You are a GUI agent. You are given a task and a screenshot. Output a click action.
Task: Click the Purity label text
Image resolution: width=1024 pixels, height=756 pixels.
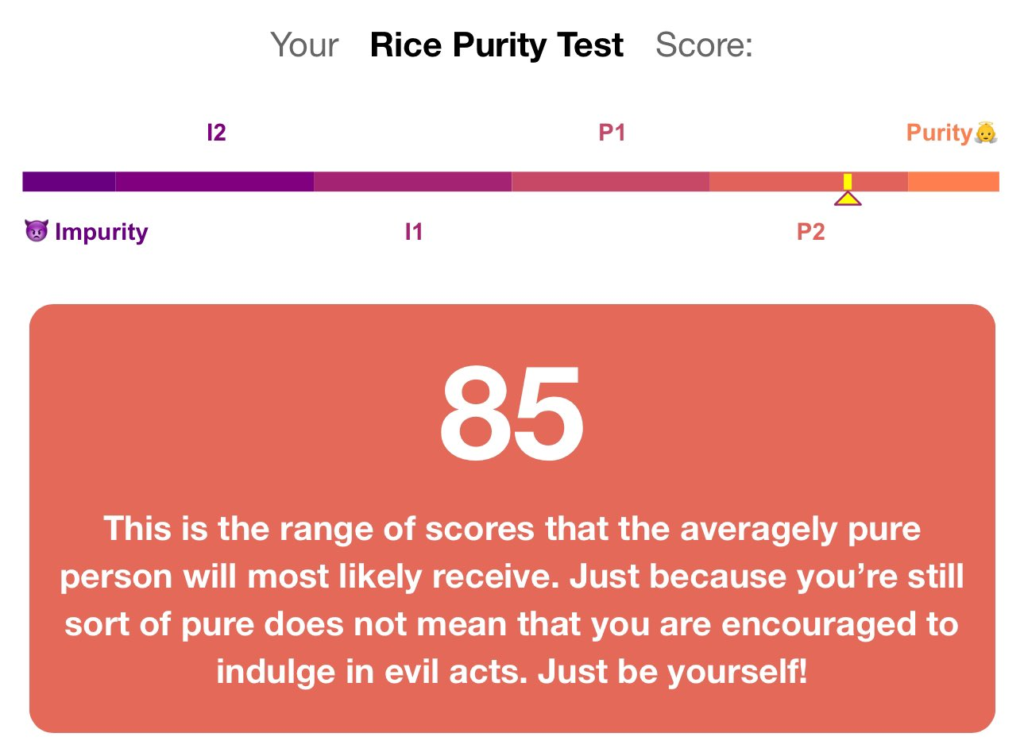tap(939, 133)
